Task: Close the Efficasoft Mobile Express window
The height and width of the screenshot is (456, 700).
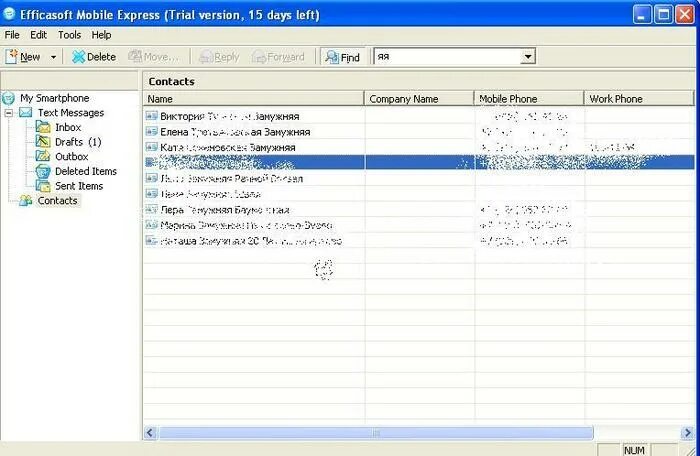Action: (684, 15)
